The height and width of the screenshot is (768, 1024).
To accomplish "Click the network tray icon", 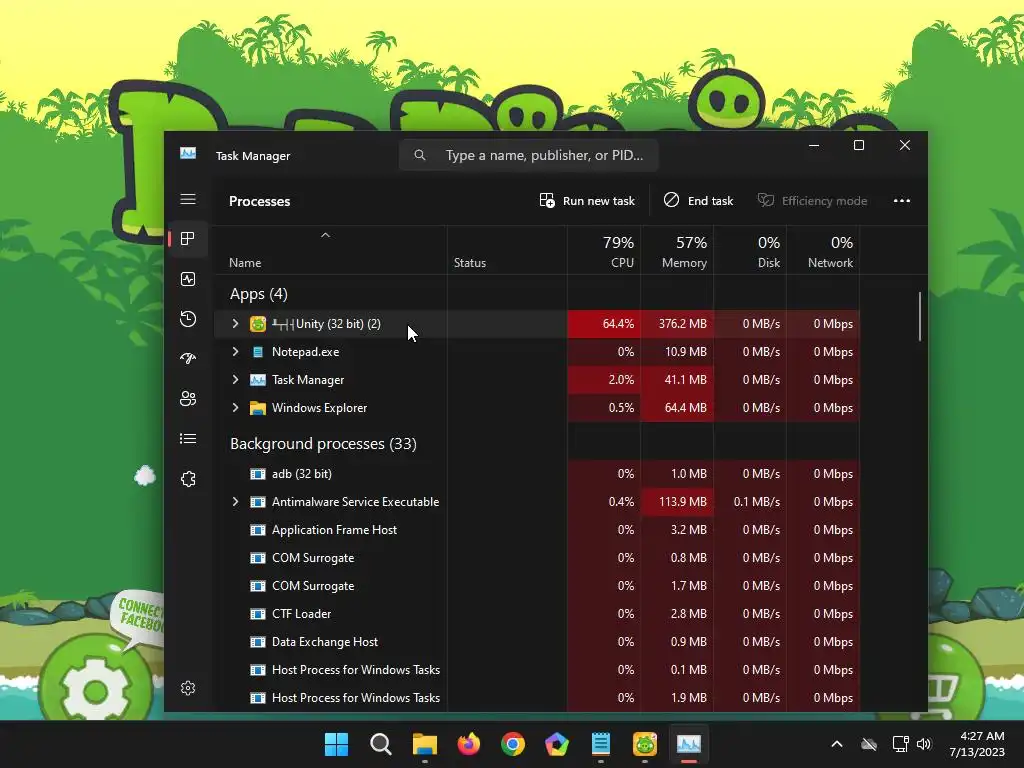I will pos(901,744).
